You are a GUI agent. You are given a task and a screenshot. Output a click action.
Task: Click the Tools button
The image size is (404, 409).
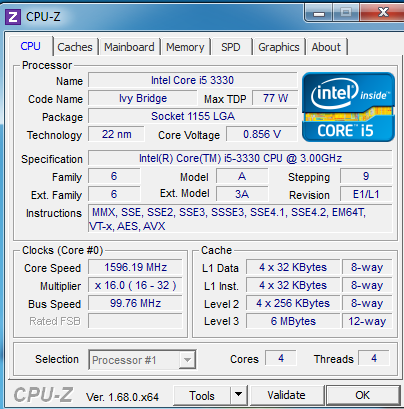pyautogui.click(x=202, y=396)
